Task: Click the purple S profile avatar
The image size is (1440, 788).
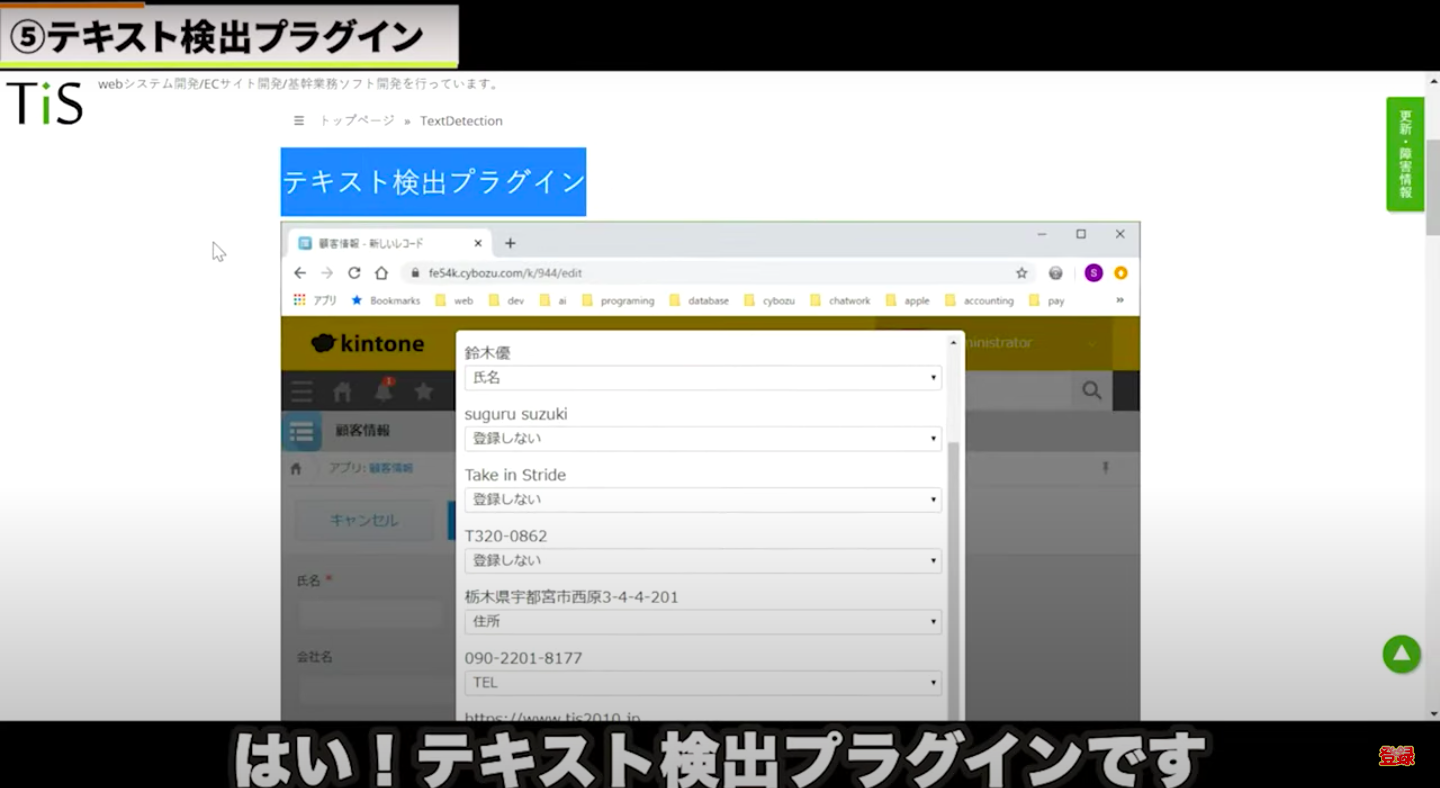Action: click(x=1093, y=273)
